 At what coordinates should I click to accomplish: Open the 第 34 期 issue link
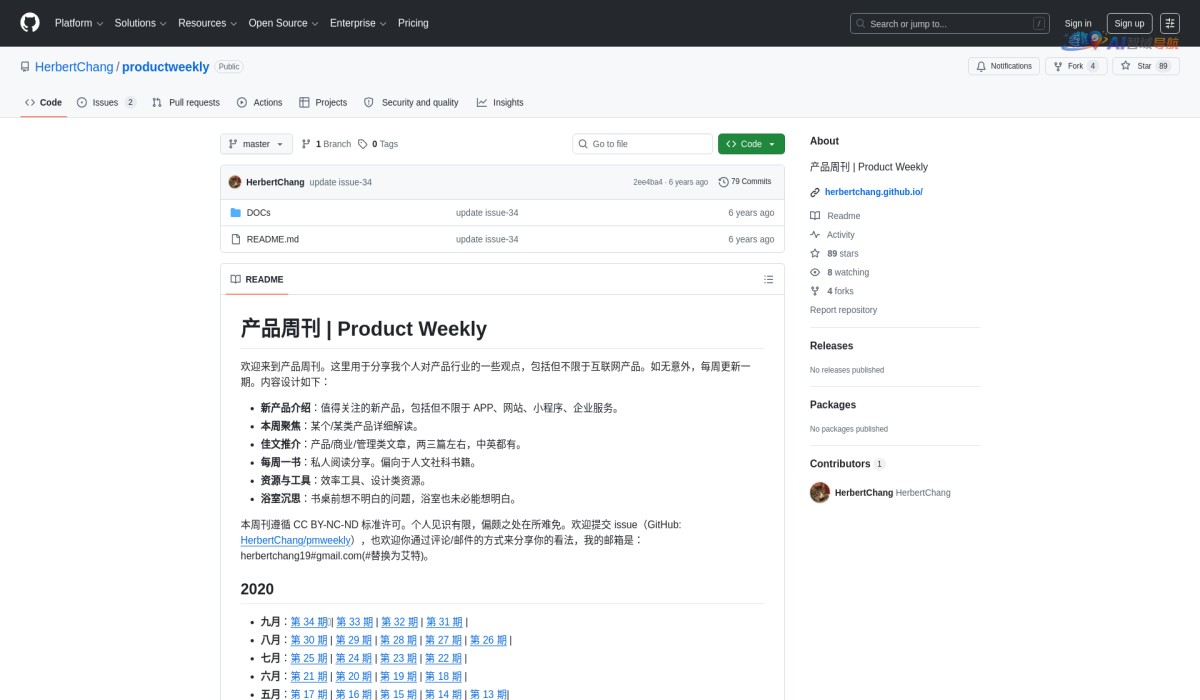pos(309,622)
